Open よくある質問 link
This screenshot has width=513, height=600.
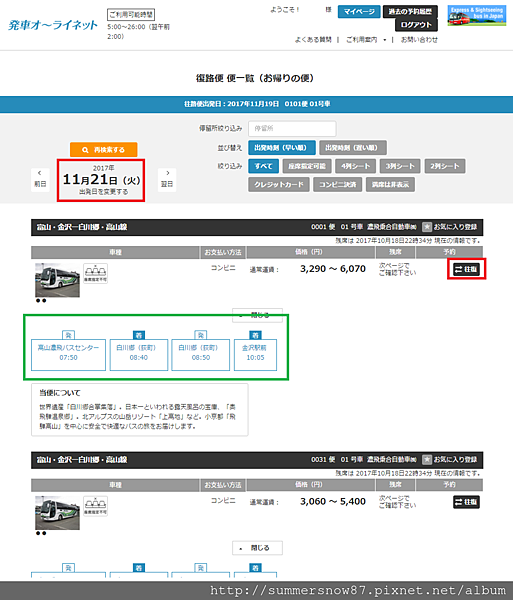tap(313, 40)
